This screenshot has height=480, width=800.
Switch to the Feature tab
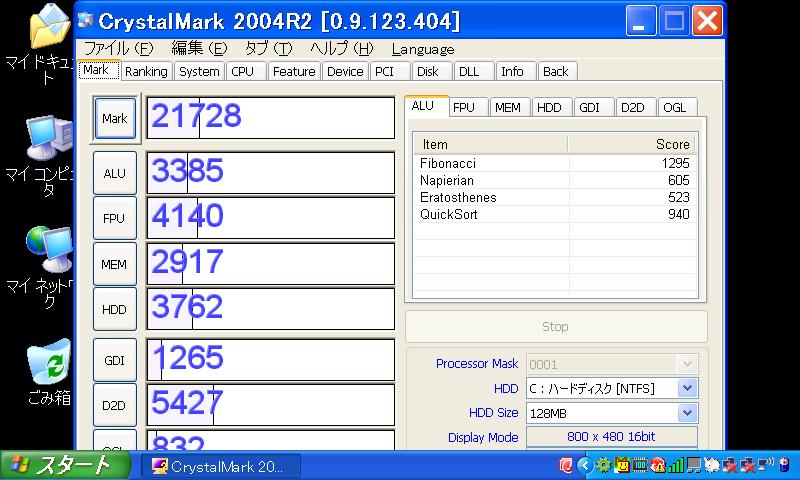click(294, 71)
